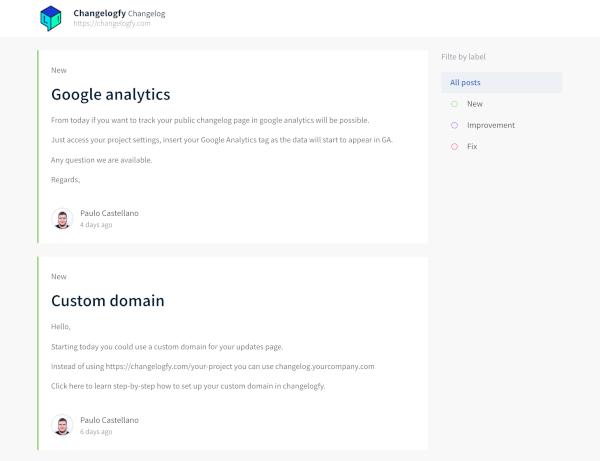Image resolution: width=600 pixels, height=461 pixels.
Task: Click the 6 days ago timestamp
Action: coord(96,432)
